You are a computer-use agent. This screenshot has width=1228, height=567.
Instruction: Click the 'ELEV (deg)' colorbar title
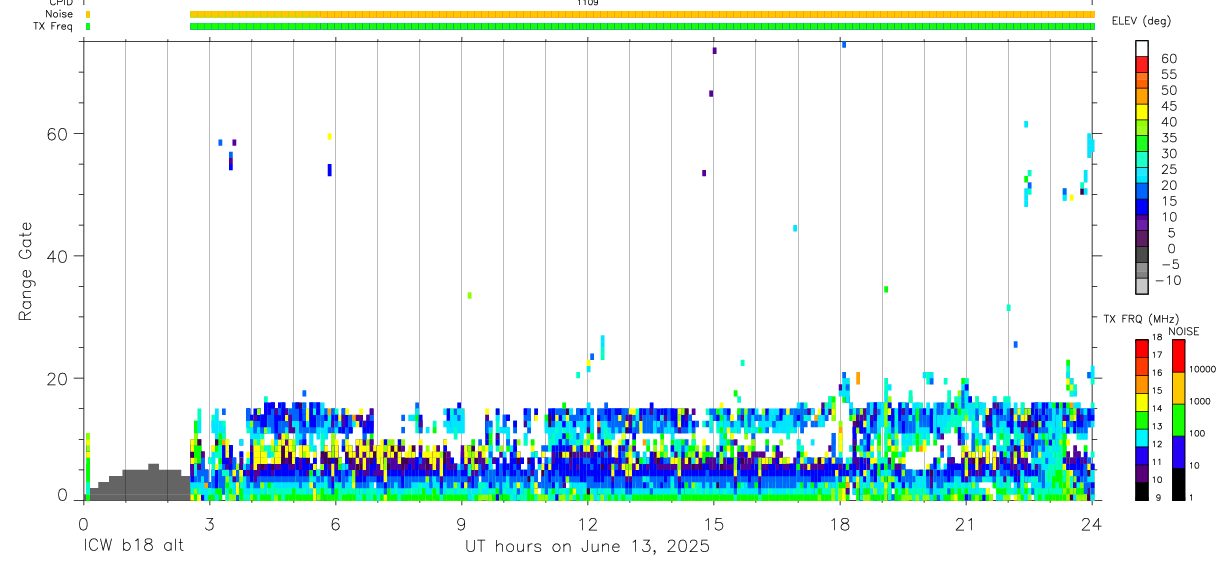pos(1141,21)
